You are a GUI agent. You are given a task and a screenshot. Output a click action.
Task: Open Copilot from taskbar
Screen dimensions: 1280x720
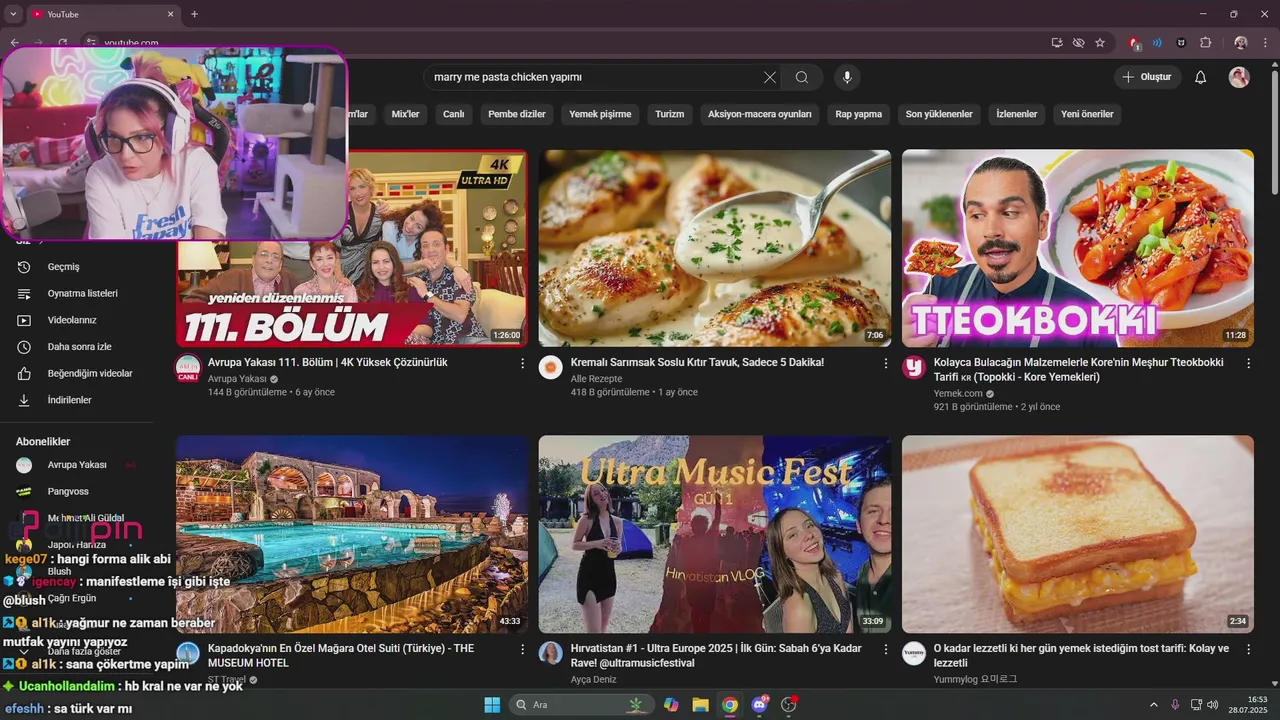(671, 705)
